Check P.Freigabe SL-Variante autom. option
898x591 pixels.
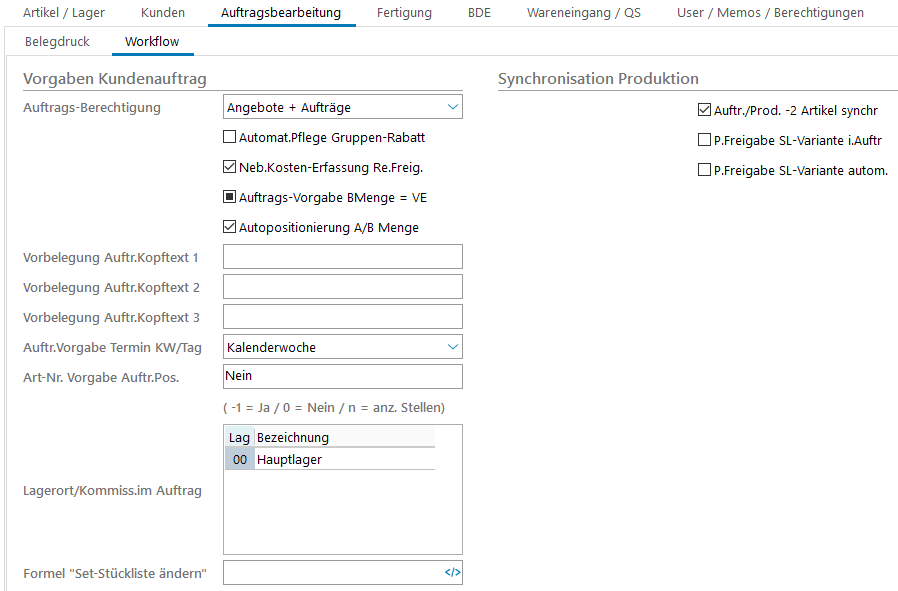coord(705,171)
